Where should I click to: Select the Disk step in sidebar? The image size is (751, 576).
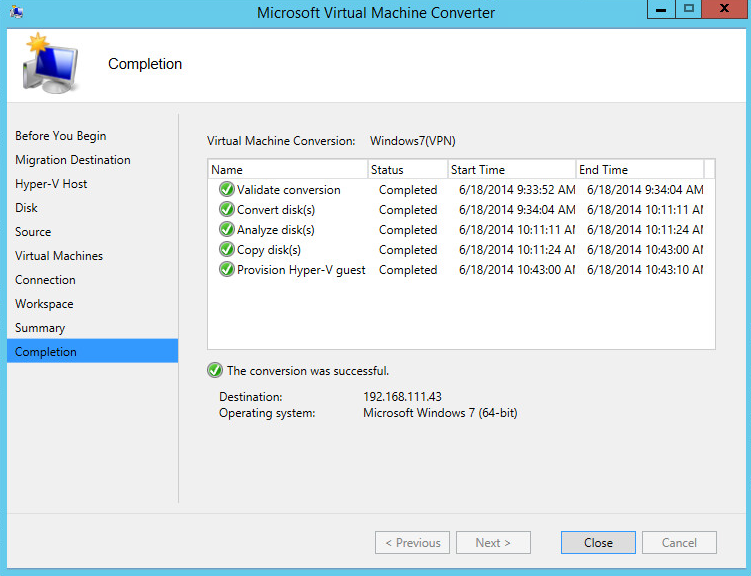[x=26, y=207]
